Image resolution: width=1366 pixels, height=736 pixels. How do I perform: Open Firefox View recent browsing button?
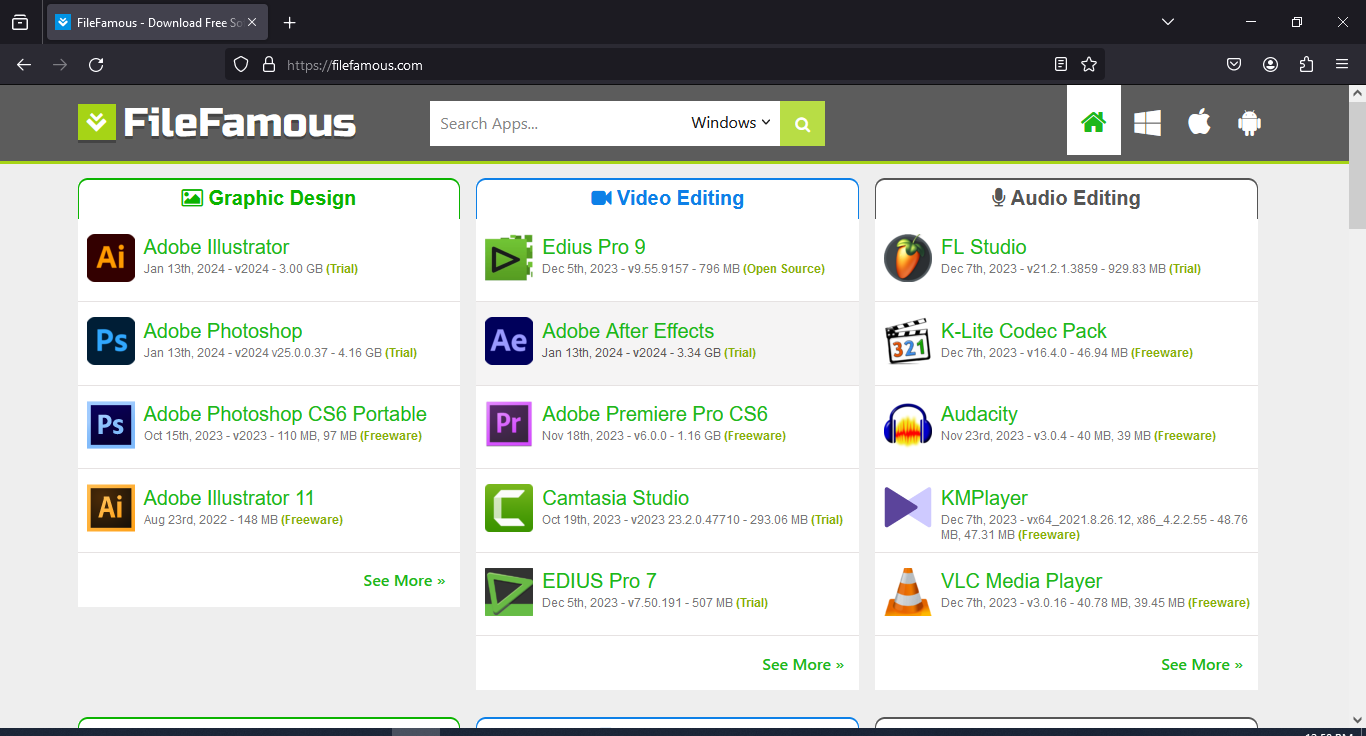coord(20,22)
